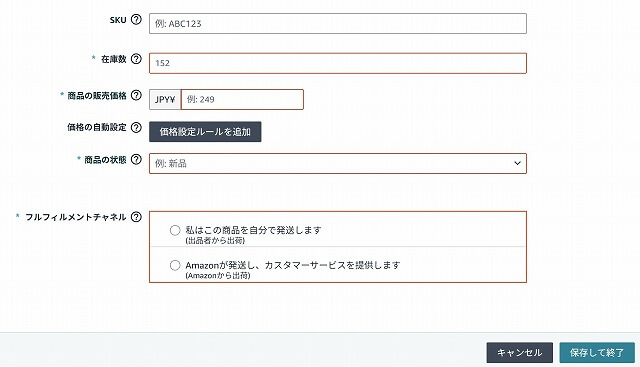Click the JPY¥ currency prefix box
The height and width of the screenshot is (367, 640).
165,100
